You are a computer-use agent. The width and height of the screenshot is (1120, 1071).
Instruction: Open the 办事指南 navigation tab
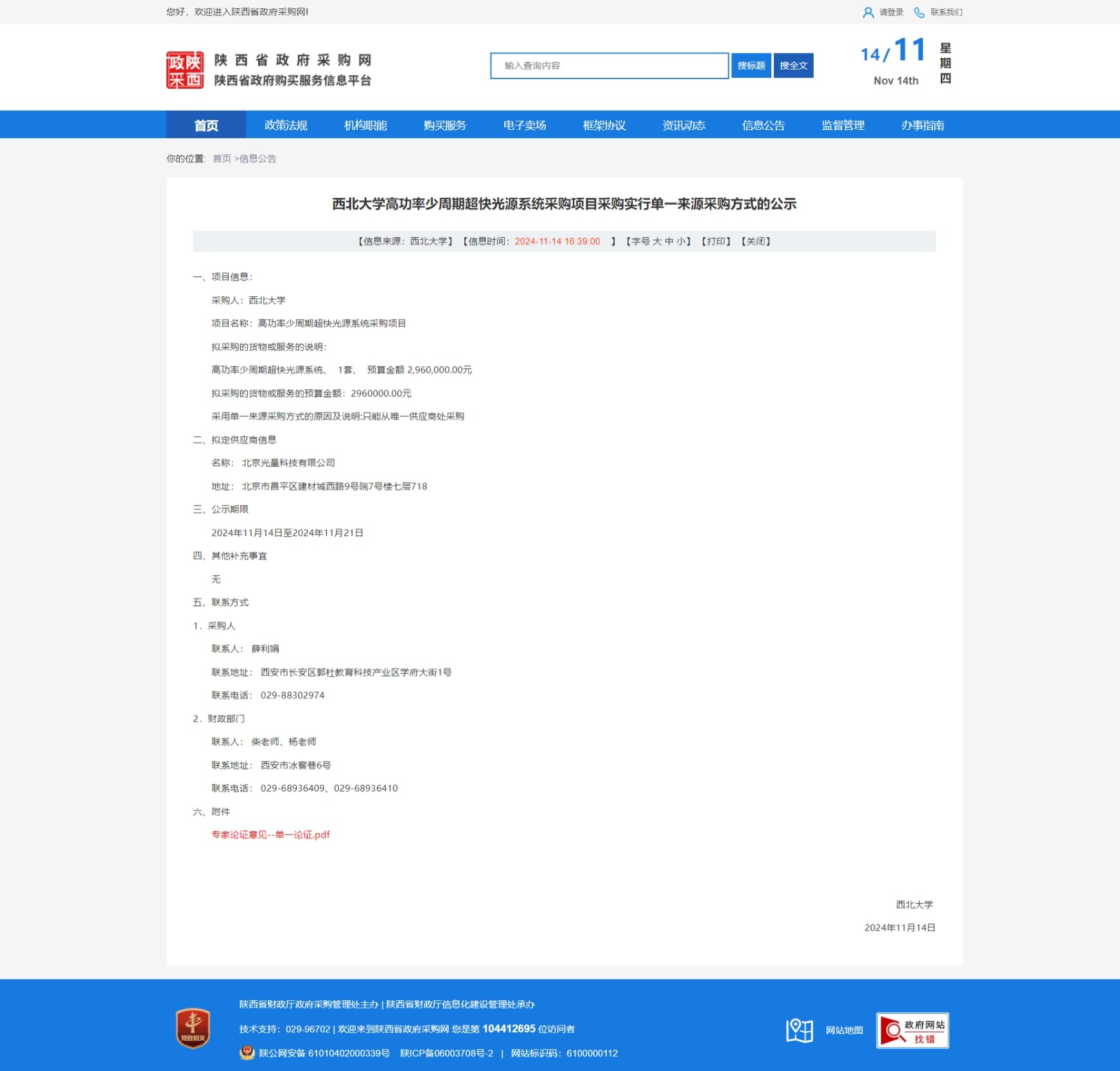coord(922,125)
